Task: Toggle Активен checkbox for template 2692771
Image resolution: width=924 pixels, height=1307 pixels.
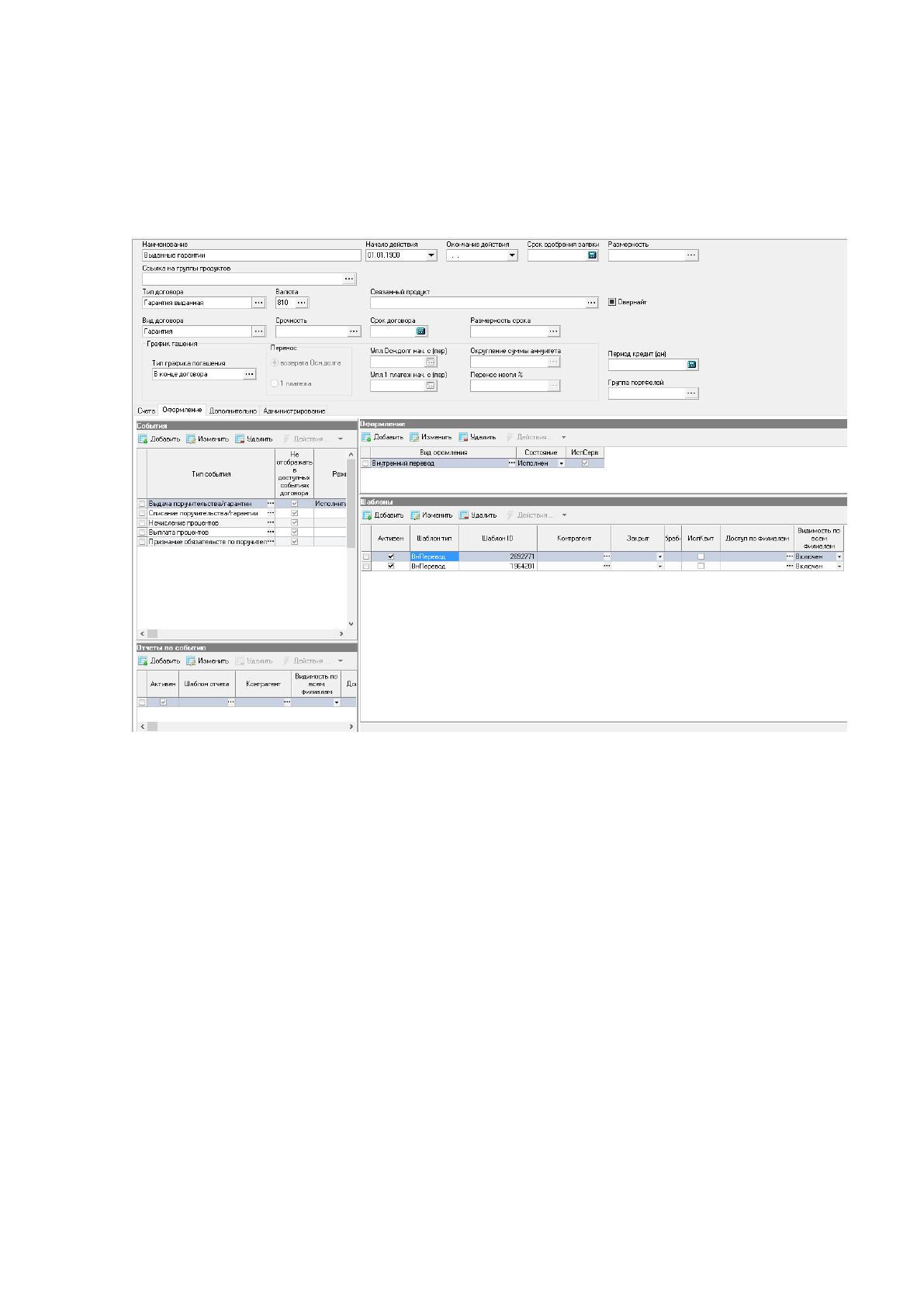Action: tap(390, 556)
